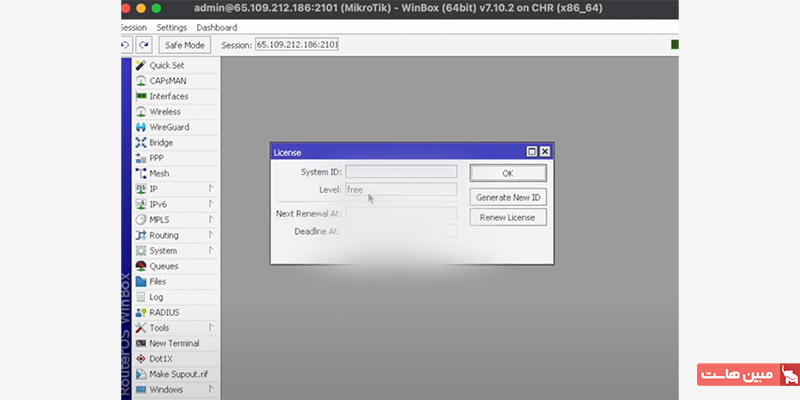Select the New Terminal entry

point(177,343)
